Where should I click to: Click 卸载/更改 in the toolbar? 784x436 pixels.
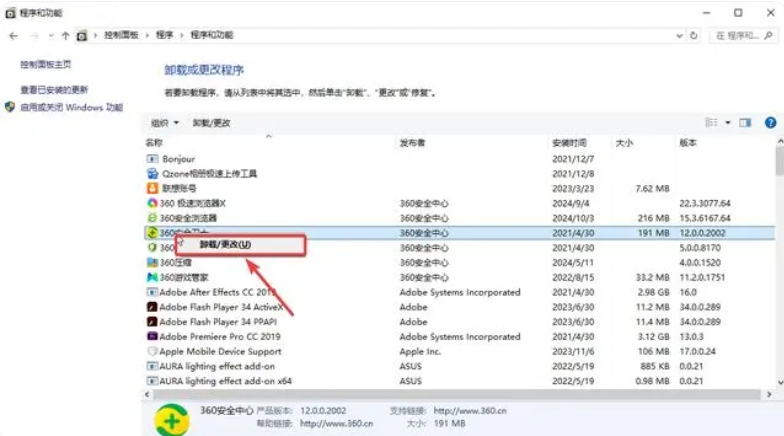coord(211,123)
